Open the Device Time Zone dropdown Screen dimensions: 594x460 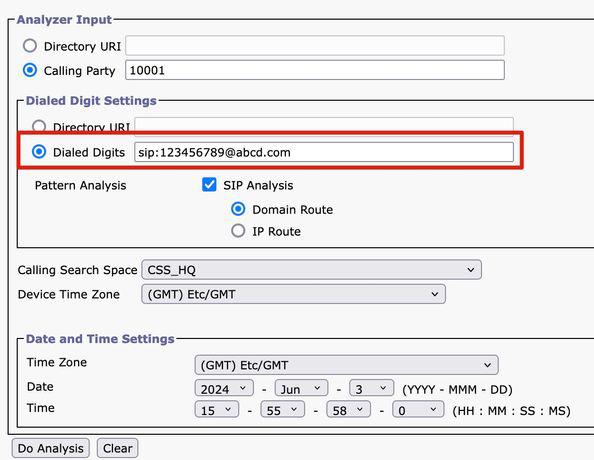(x=293, y=294)
